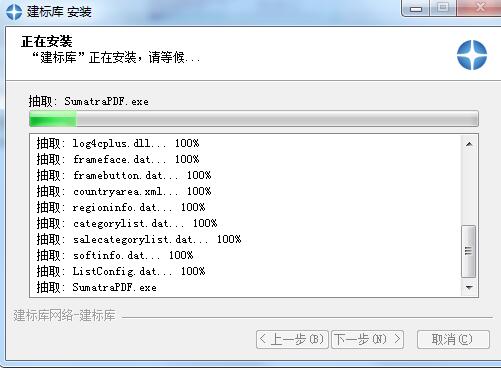Click the green installation progress bar
The height and width of the screenshot is (370, 501).
pos(254,118)
